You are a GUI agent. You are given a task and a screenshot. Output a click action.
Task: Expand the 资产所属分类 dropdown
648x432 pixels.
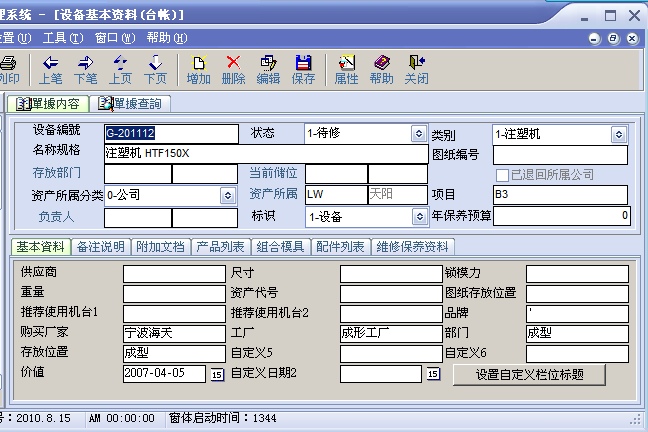pos(227,195)
